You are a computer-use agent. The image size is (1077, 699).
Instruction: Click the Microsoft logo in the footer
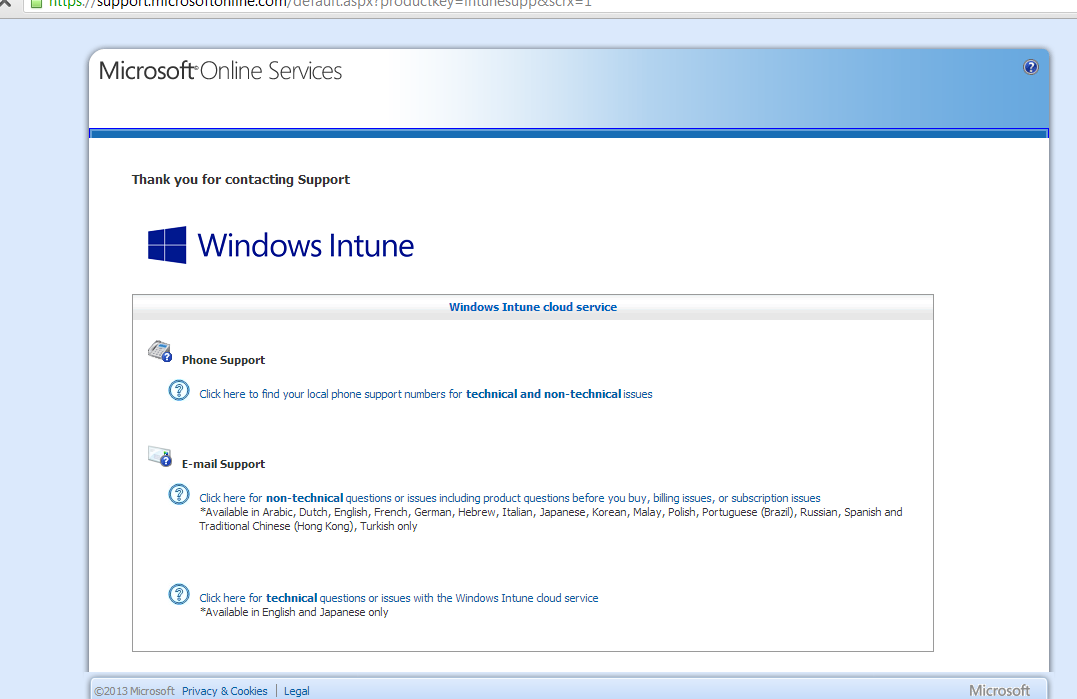pyautogui.click(x=1000, y=690)
